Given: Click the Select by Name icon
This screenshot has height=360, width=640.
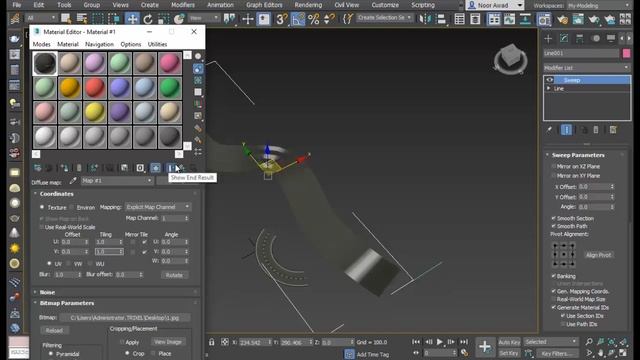Looking at the screenshot, I should tap(82, 19).
